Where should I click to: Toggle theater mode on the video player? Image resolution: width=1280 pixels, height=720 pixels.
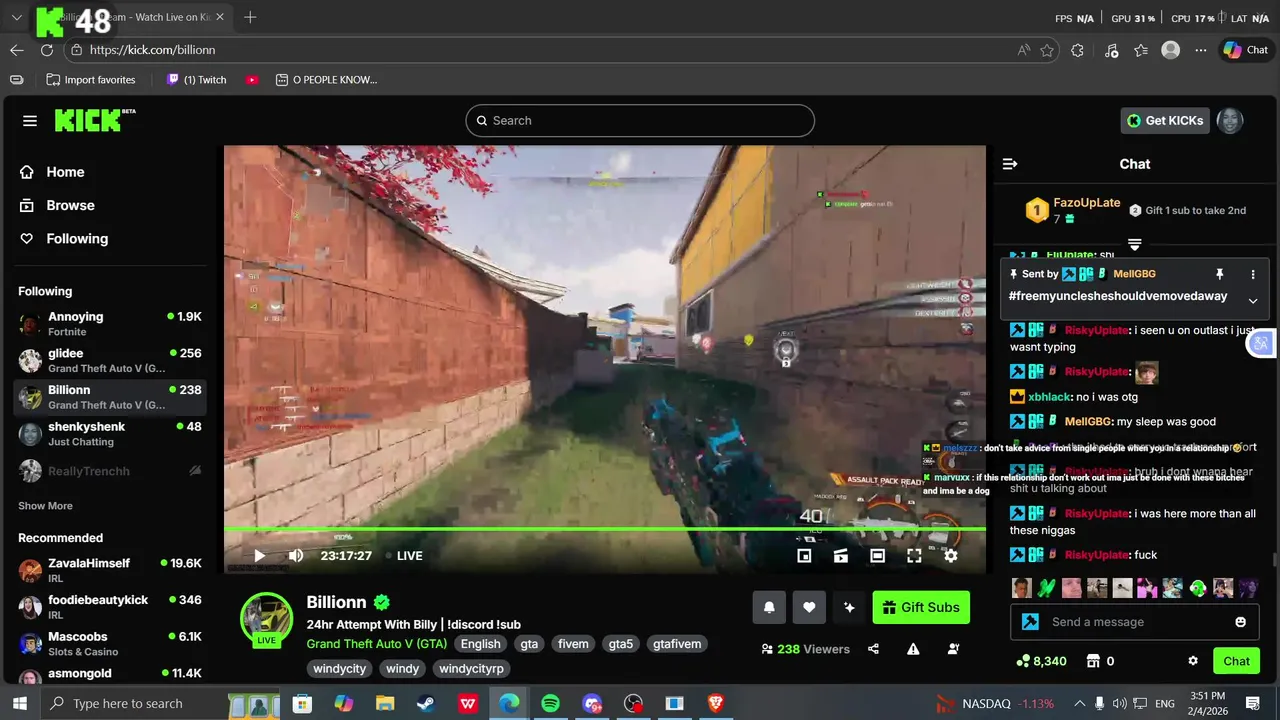877,556
